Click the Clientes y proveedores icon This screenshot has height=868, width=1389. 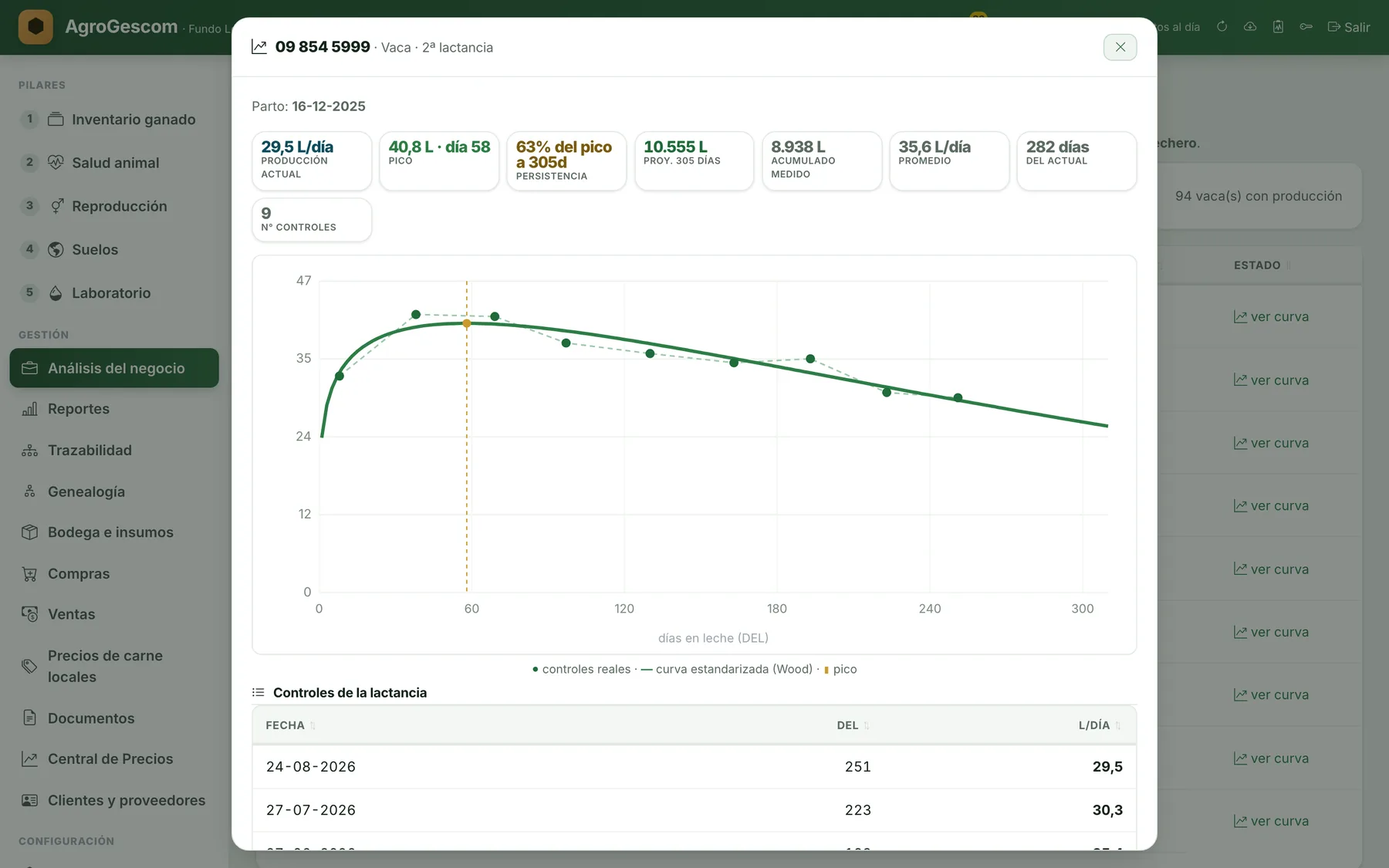[29, 800]
